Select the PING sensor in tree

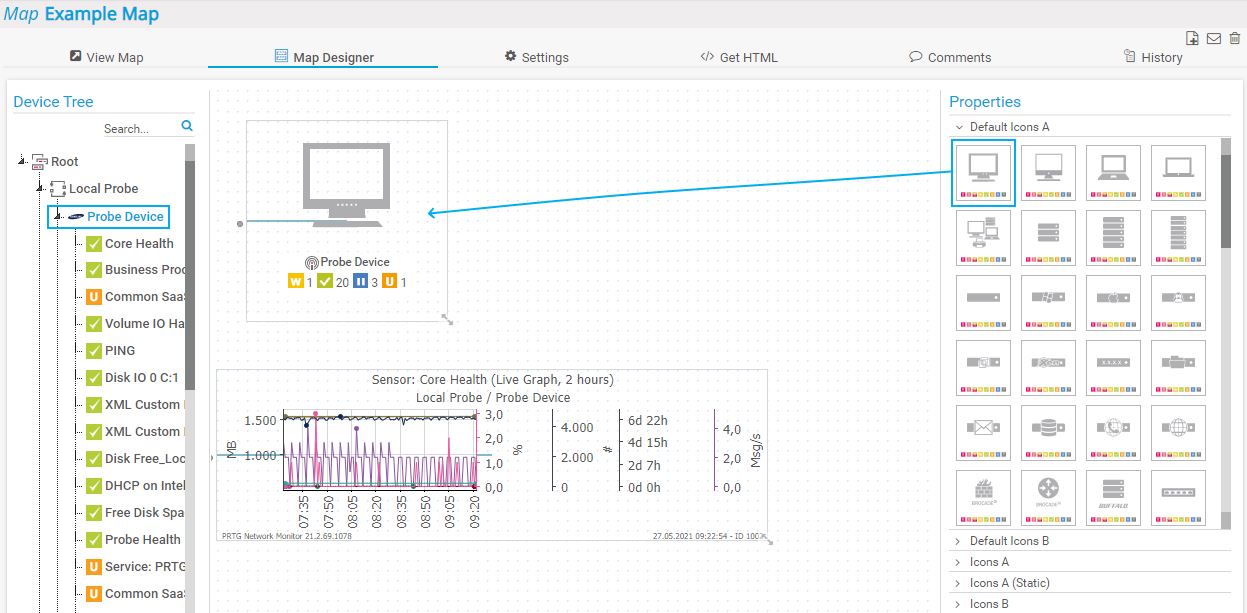click(119, 351)
